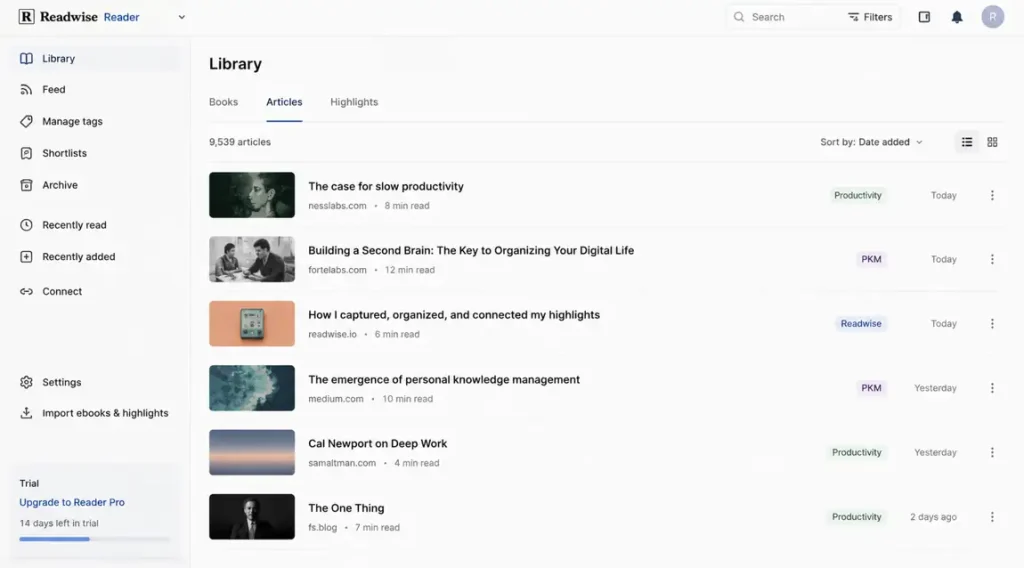Click the Recently read clock icon
The image size is (1024, 568).
[x=26, y=225]
